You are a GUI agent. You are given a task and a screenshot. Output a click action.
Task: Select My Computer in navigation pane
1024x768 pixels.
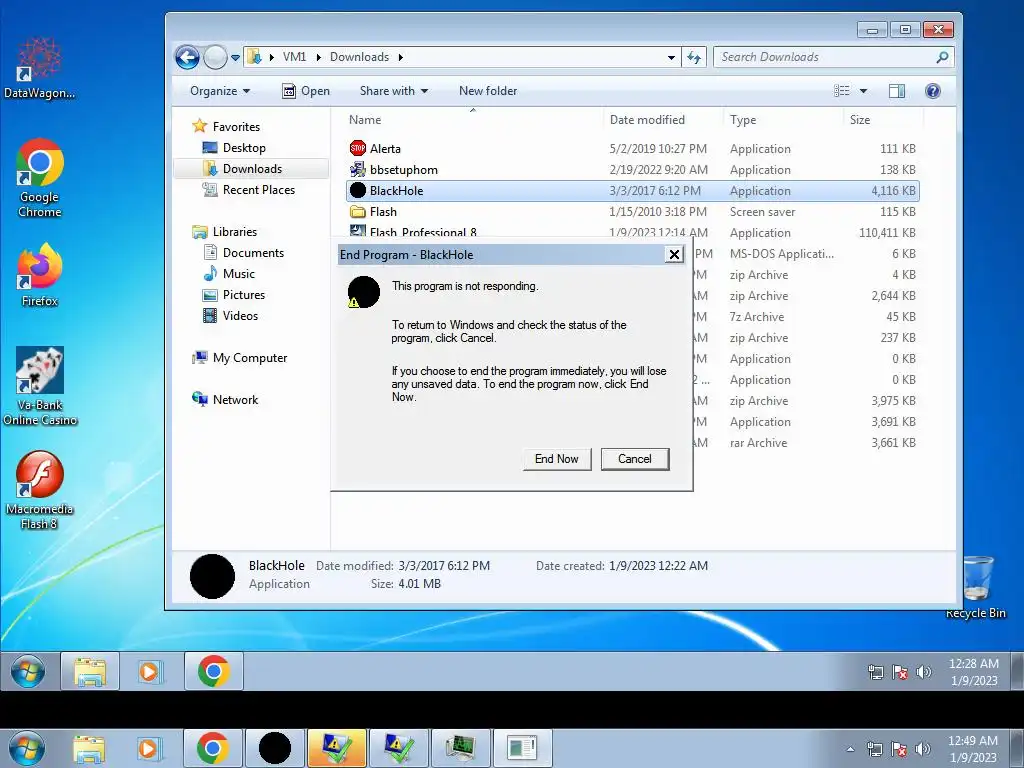[x=240, y=358]
